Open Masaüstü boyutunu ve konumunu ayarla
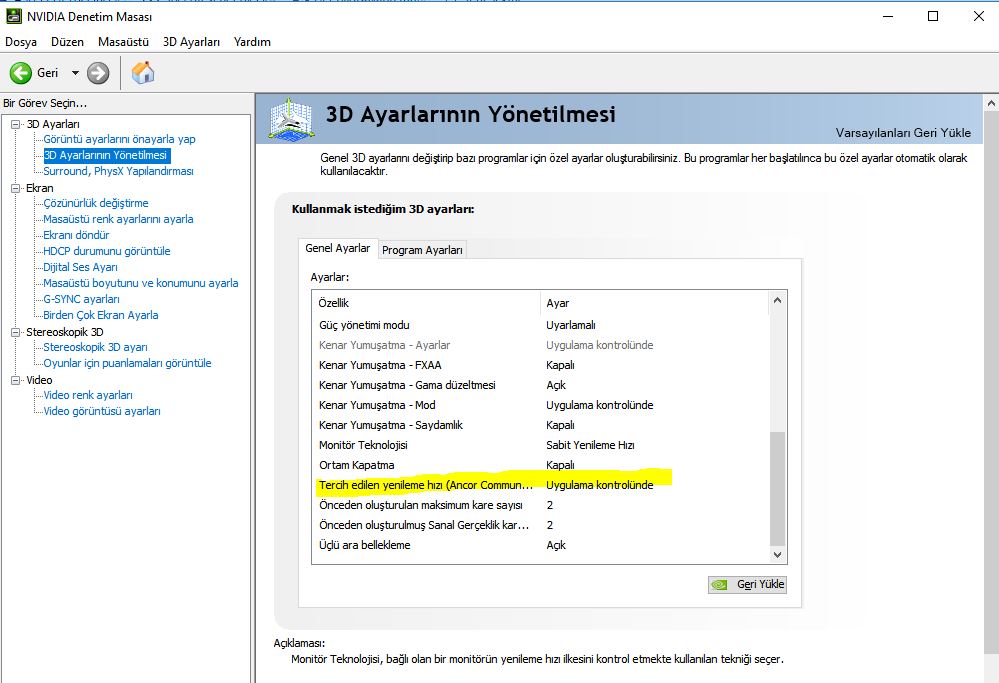The image size is (999, 683). click(x=141, y=283)
